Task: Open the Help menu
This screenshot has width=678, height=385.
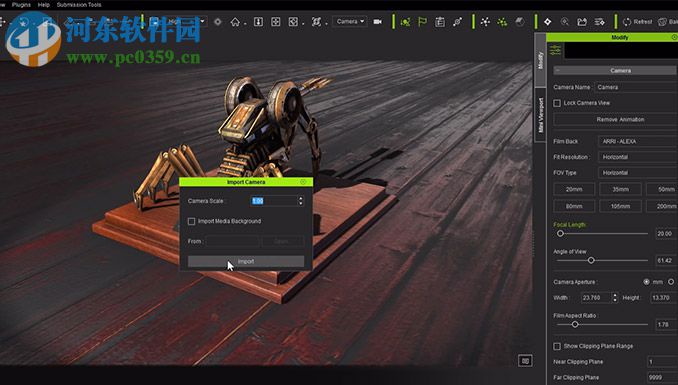Action: (x=44, y=5)
